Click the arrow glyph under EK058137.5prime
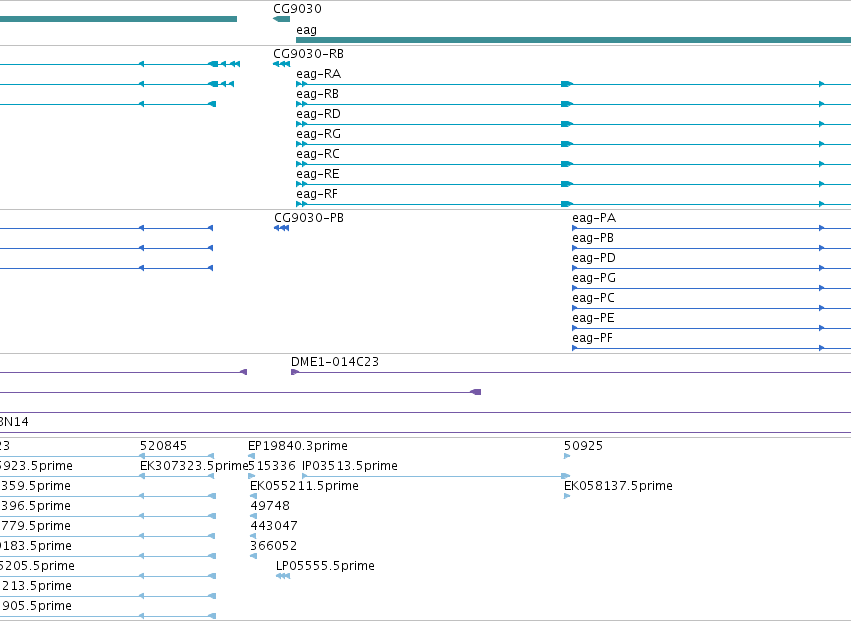Screen dimensions: 851x621 point(567,496)
